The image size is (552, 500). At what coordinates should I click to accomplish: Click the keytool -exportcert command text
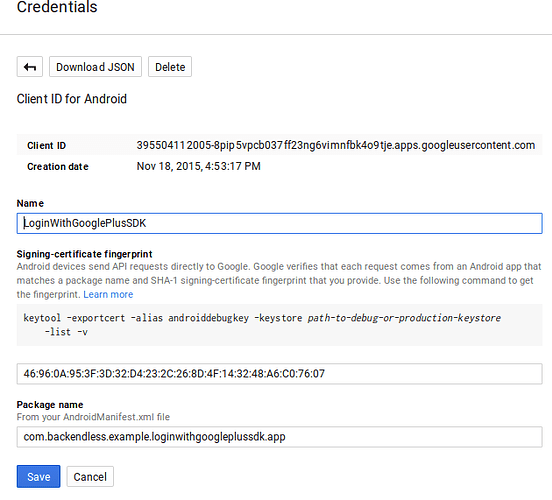click(262, 325)
